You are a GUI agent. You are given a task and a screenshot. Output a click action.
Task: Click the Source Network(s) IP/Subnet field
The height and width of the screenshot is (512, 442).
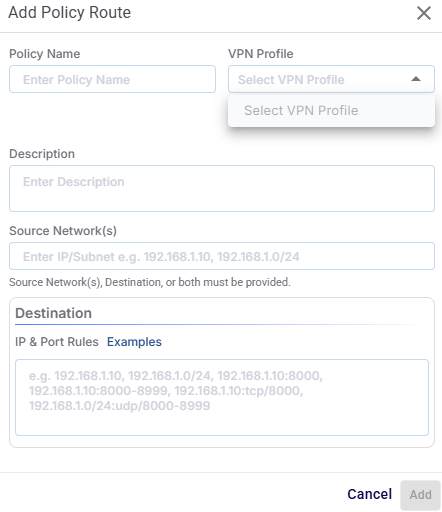tap(222, 256)
